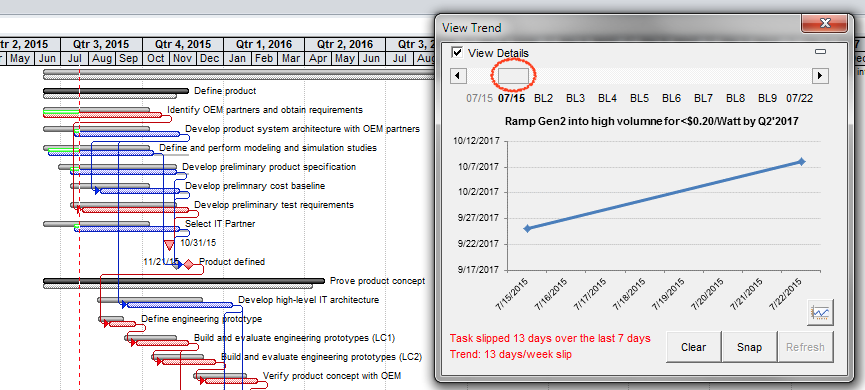The image size is (865, 390).
Task: Click the Jan month header in timescale
Action: [237, 58]
